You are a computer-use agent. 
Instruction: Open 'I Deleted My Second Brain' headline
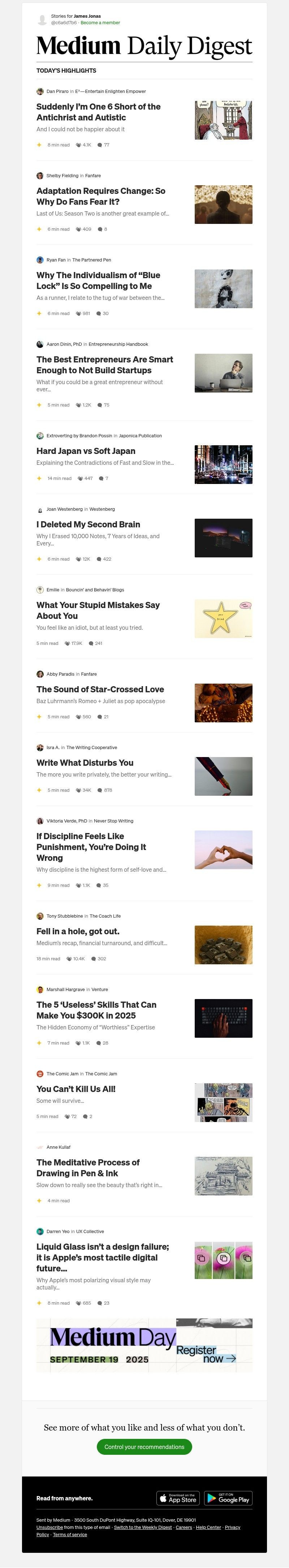tap(88, 524)
